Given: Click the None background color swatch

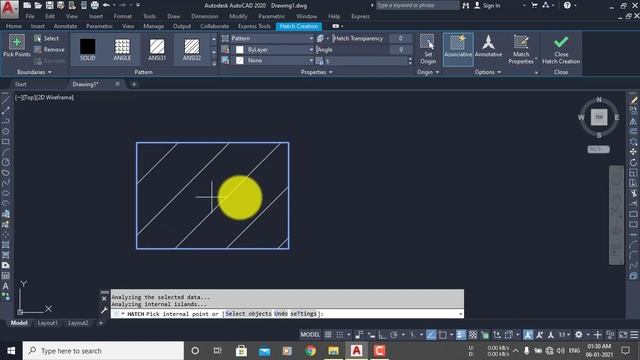Looking at the screenshot, I should pyautogui.click(x=240, y=60).
